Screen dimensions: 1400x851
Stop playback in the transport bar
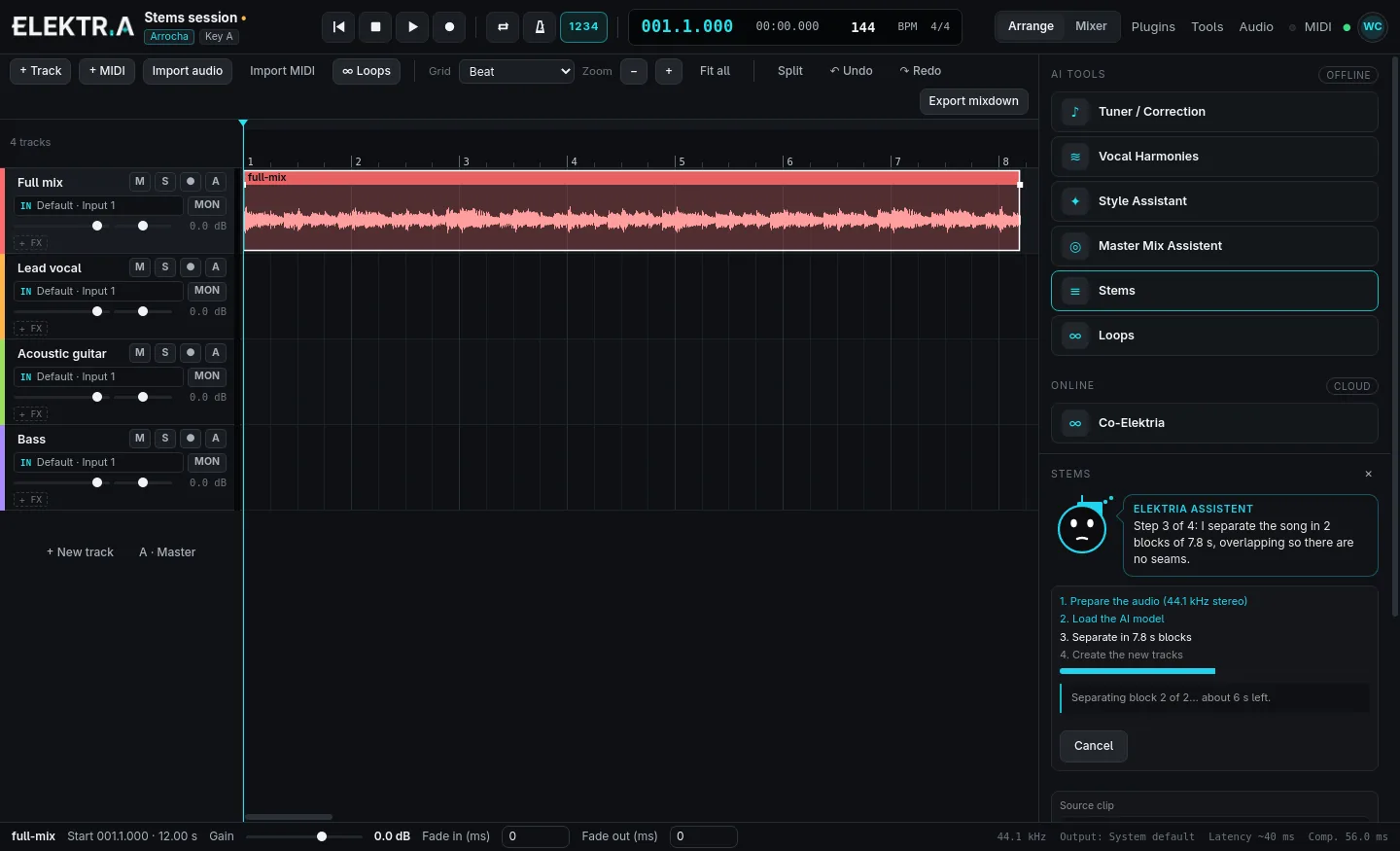375,27
